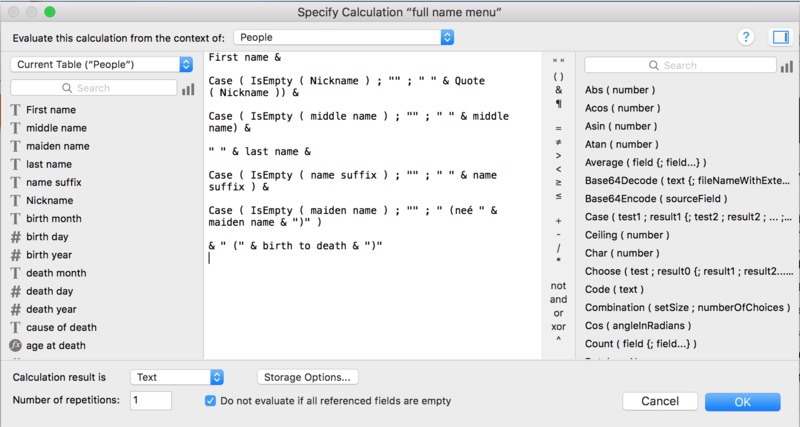Insert the parentheses operator
800x427 pixels.
[558, 77]
